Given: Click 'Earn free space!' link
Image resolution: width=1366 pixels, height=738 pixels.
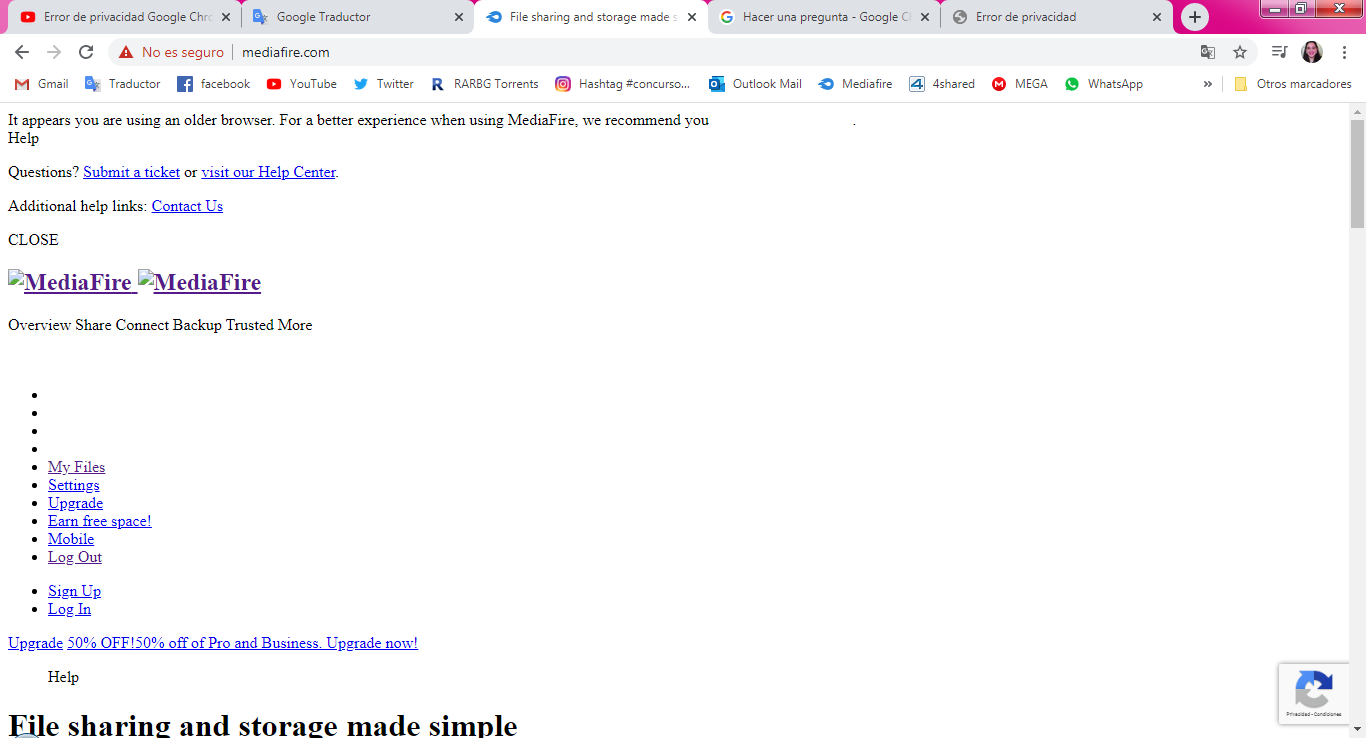Looking at the screenshot, I should pos(99,521).
